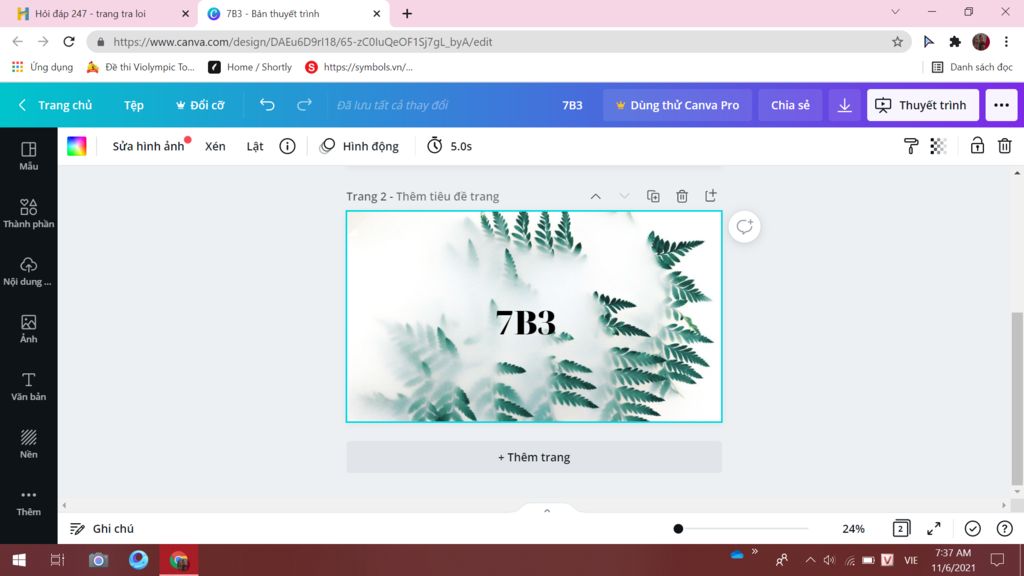Image resolution: width=1024 pixels, height=576 pixels.
Task: Open the grid view page counter
Action: 901,528
